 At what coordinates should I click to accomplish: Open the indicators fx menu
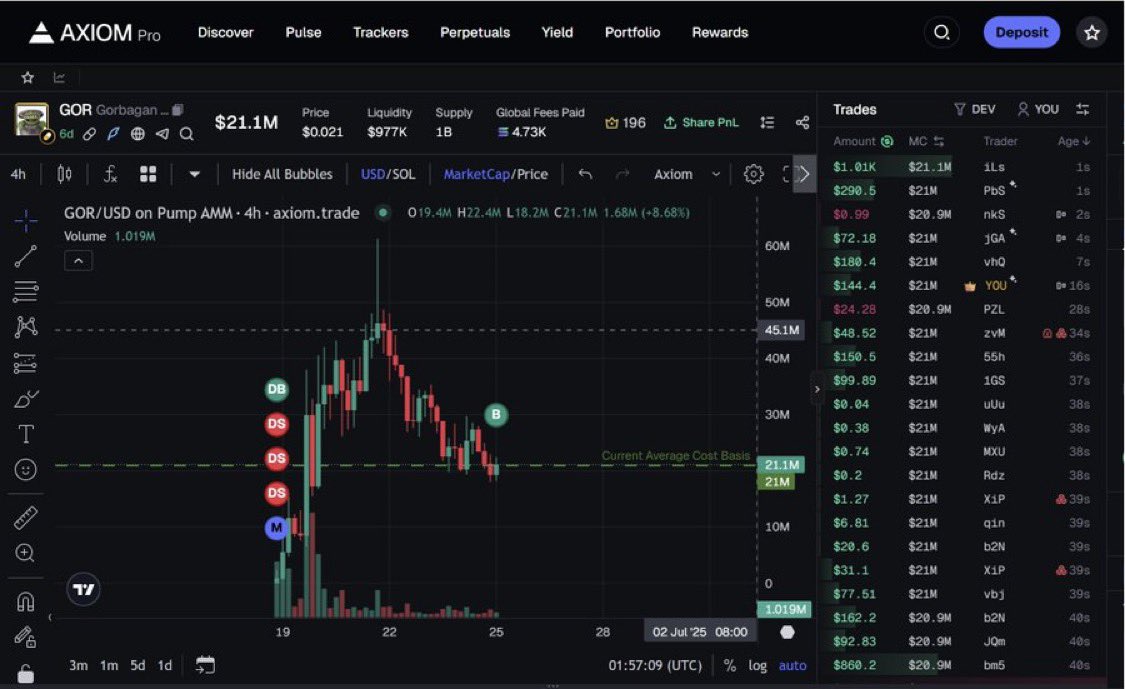click(x=110, y=174)
